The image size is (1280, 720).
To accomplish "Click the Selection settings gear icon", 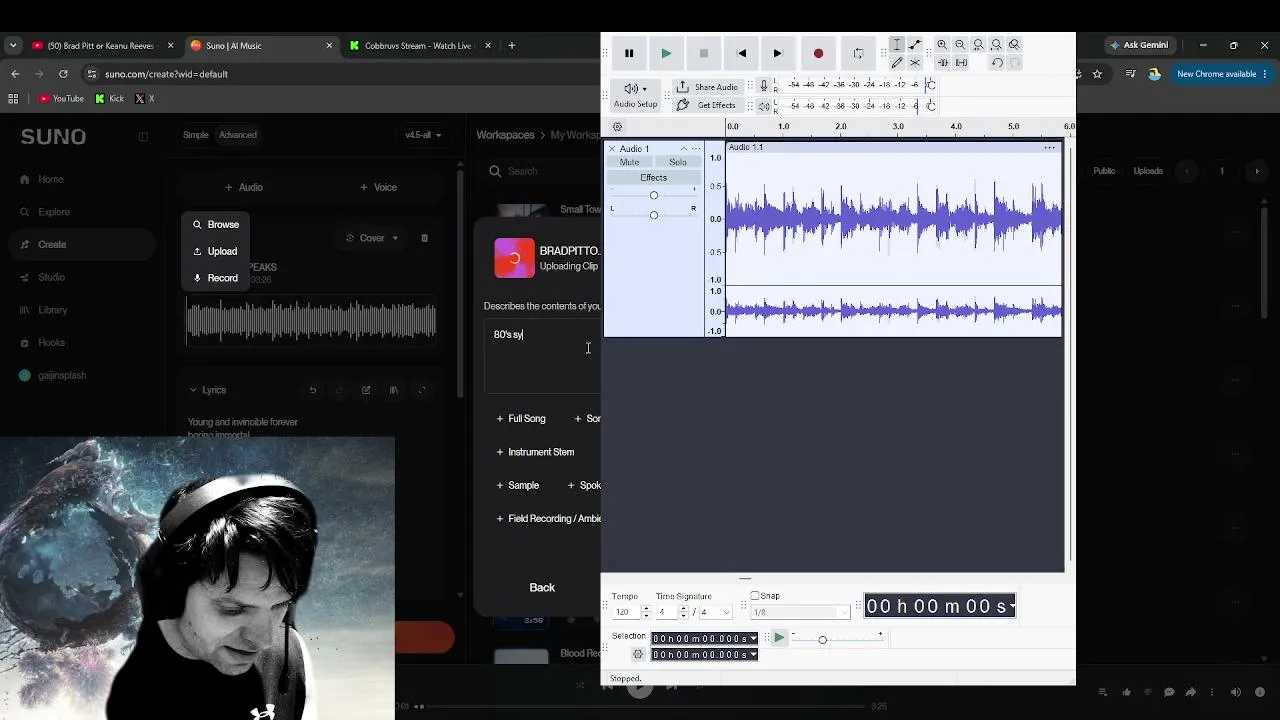I will (638, 654).
